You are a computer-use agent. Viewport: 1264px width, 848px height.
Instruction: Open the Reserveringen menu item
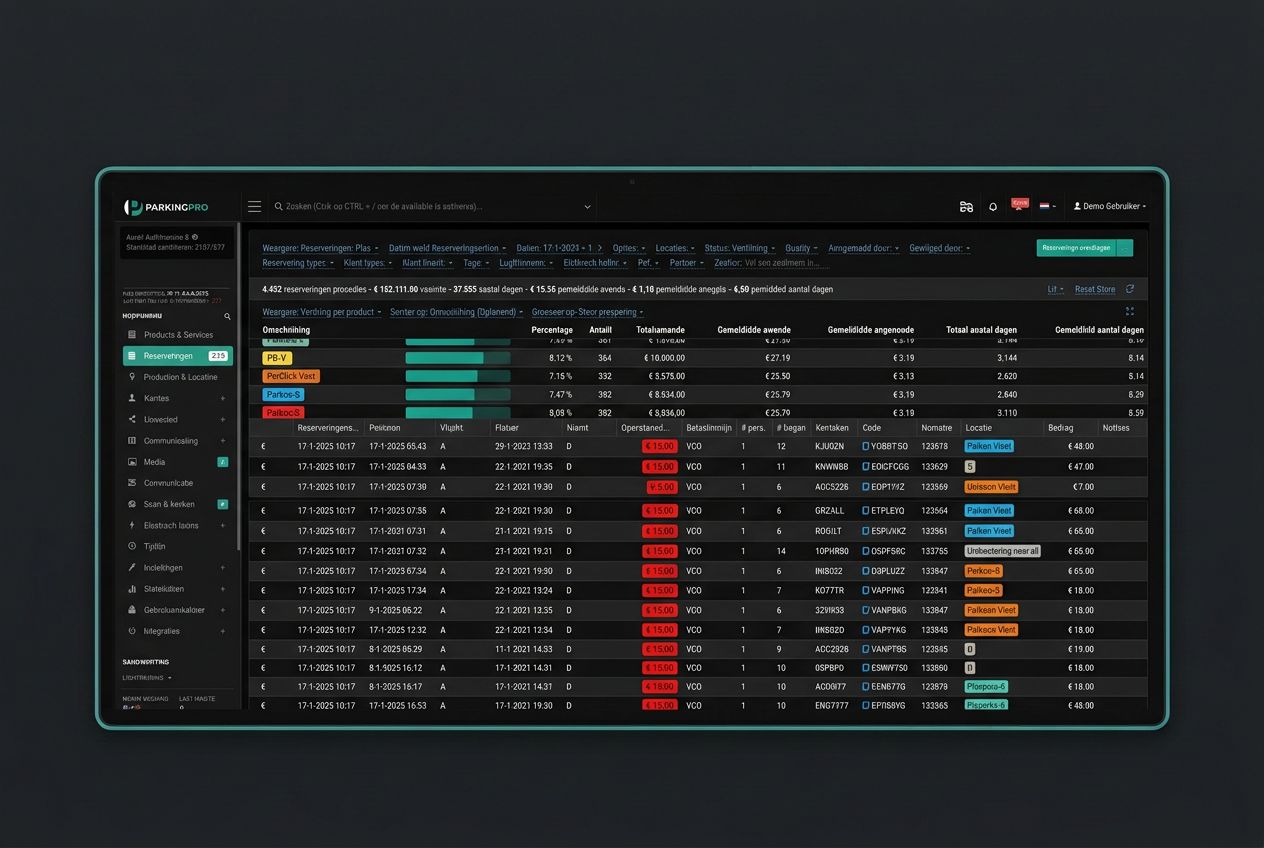[x=178, y=356]
